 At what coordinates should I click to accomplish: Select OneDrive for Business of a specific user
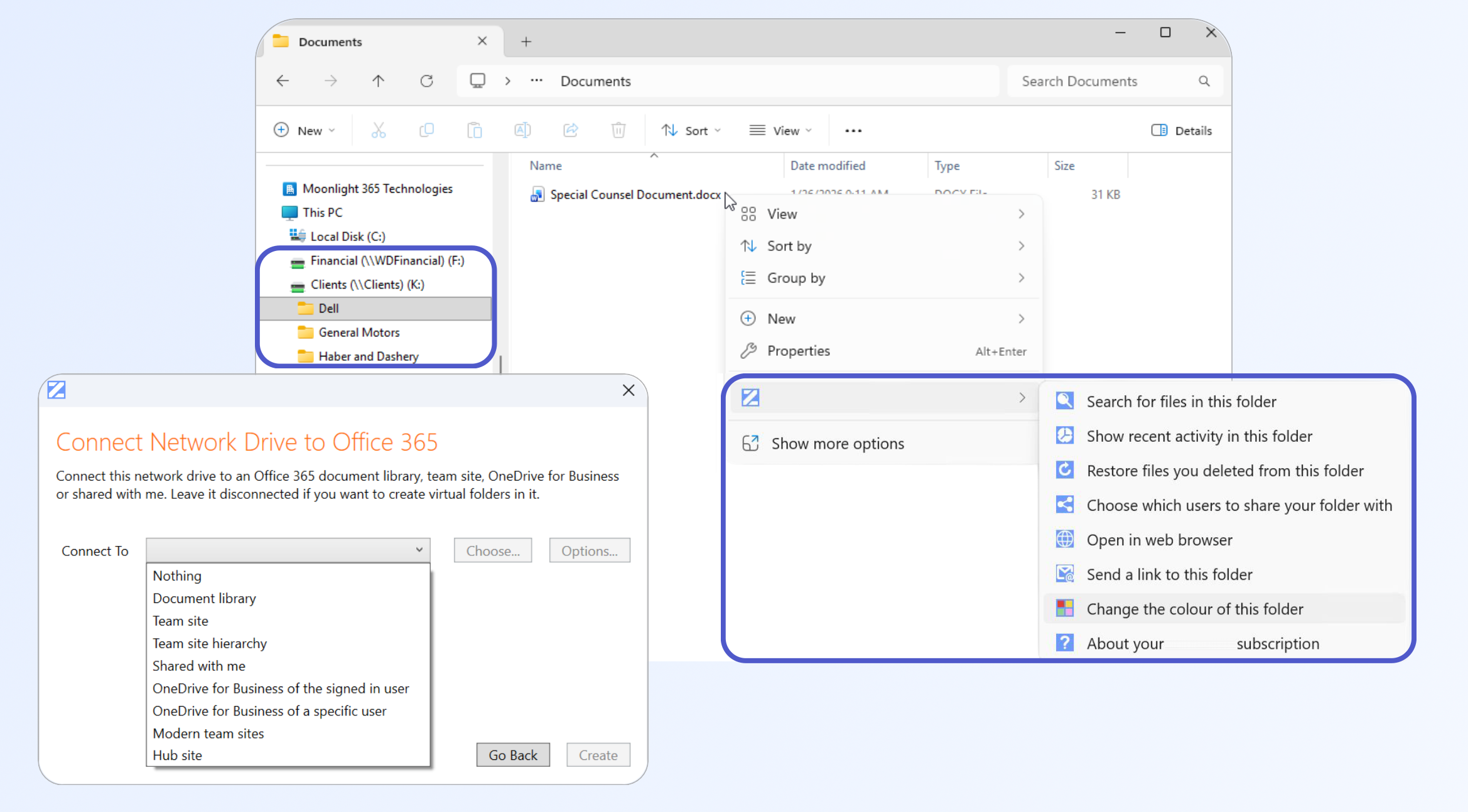[x=288, y=711]
